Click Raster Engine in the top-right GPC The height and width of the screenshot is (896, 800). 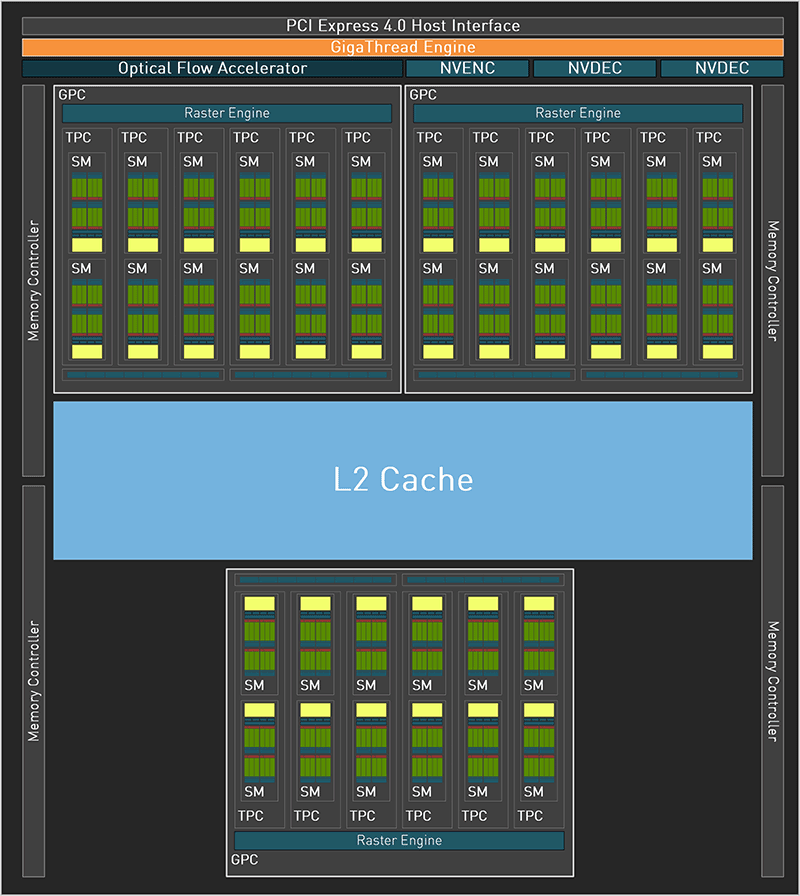click(578, 113)
